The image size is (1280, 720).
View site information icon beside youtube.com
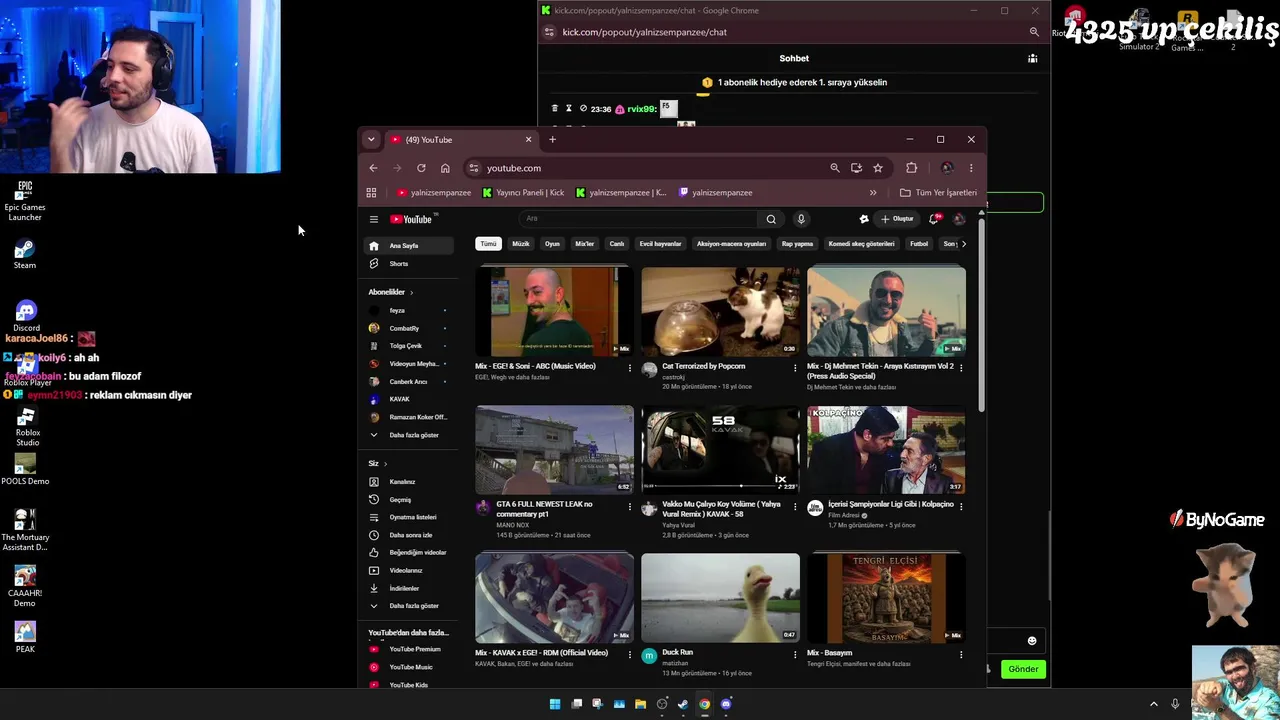(474, 168)
